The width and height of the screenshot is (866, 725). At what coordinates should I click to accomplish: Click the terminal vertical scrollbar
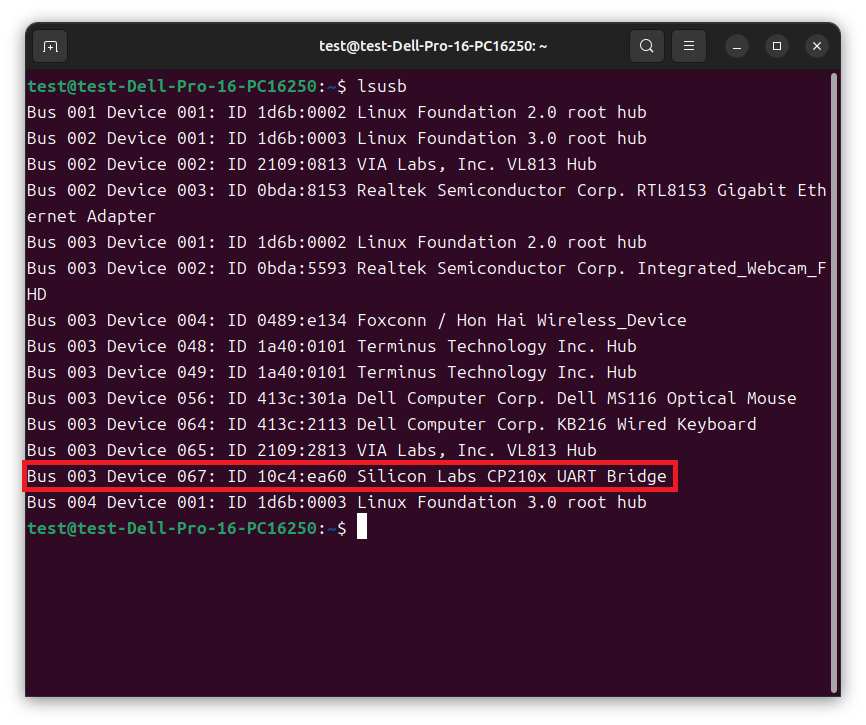pyautogui.click(x=834, y=383)
